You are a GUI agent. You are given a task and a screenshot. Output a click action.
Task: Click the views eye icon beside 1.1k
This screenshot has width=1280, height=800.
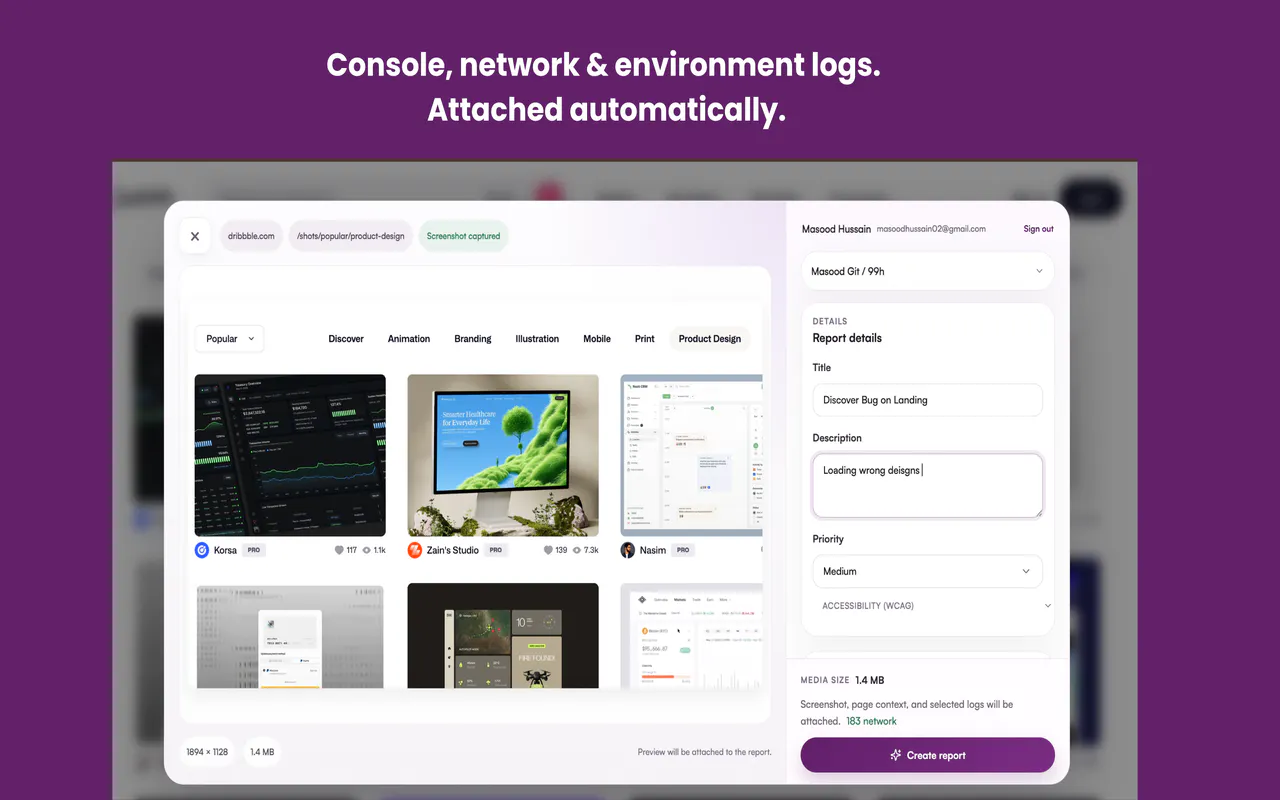367,550
